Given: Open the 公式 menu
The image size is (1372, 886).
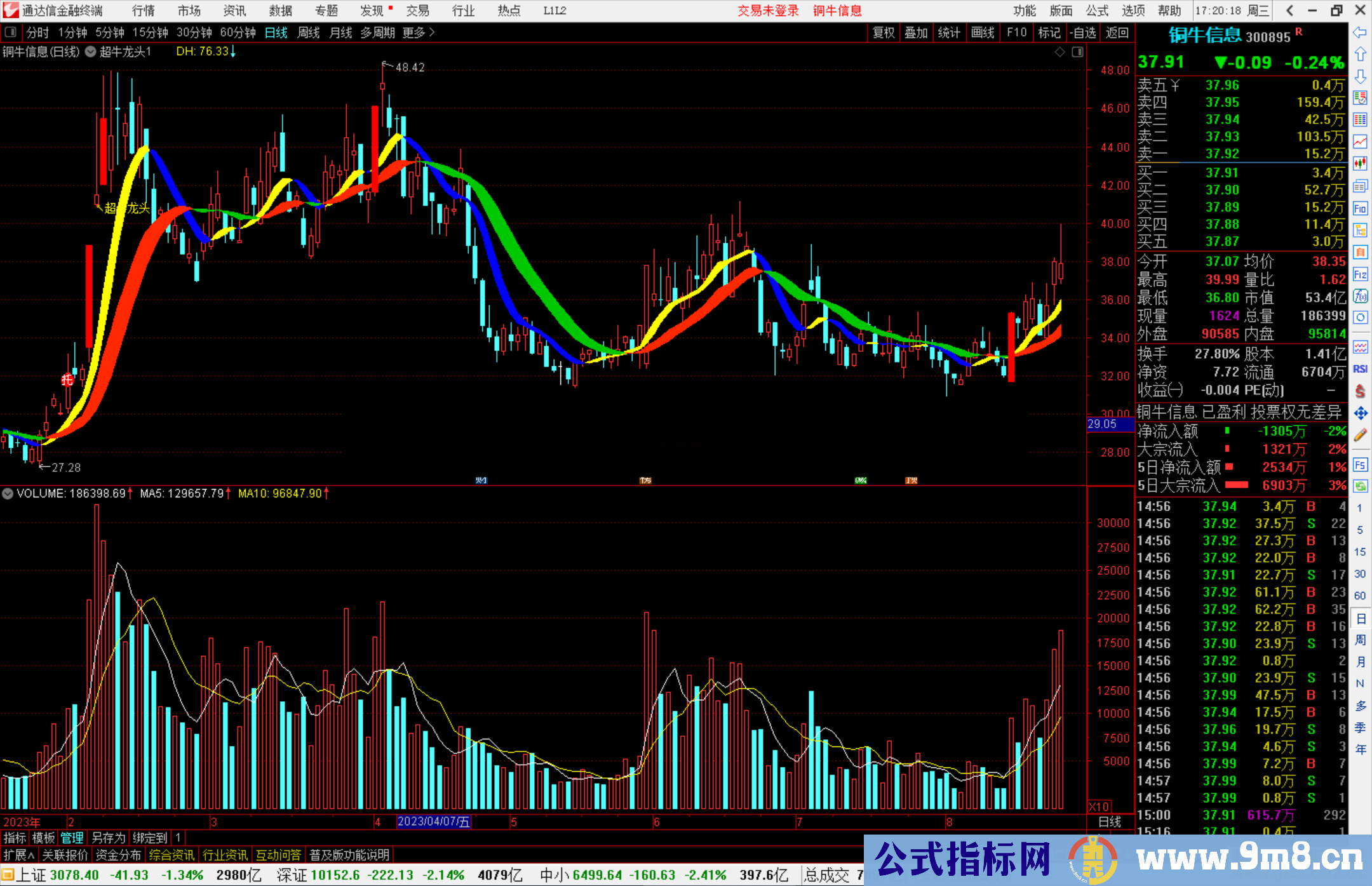Looking at the screenshot, I should click(1096, 11).
